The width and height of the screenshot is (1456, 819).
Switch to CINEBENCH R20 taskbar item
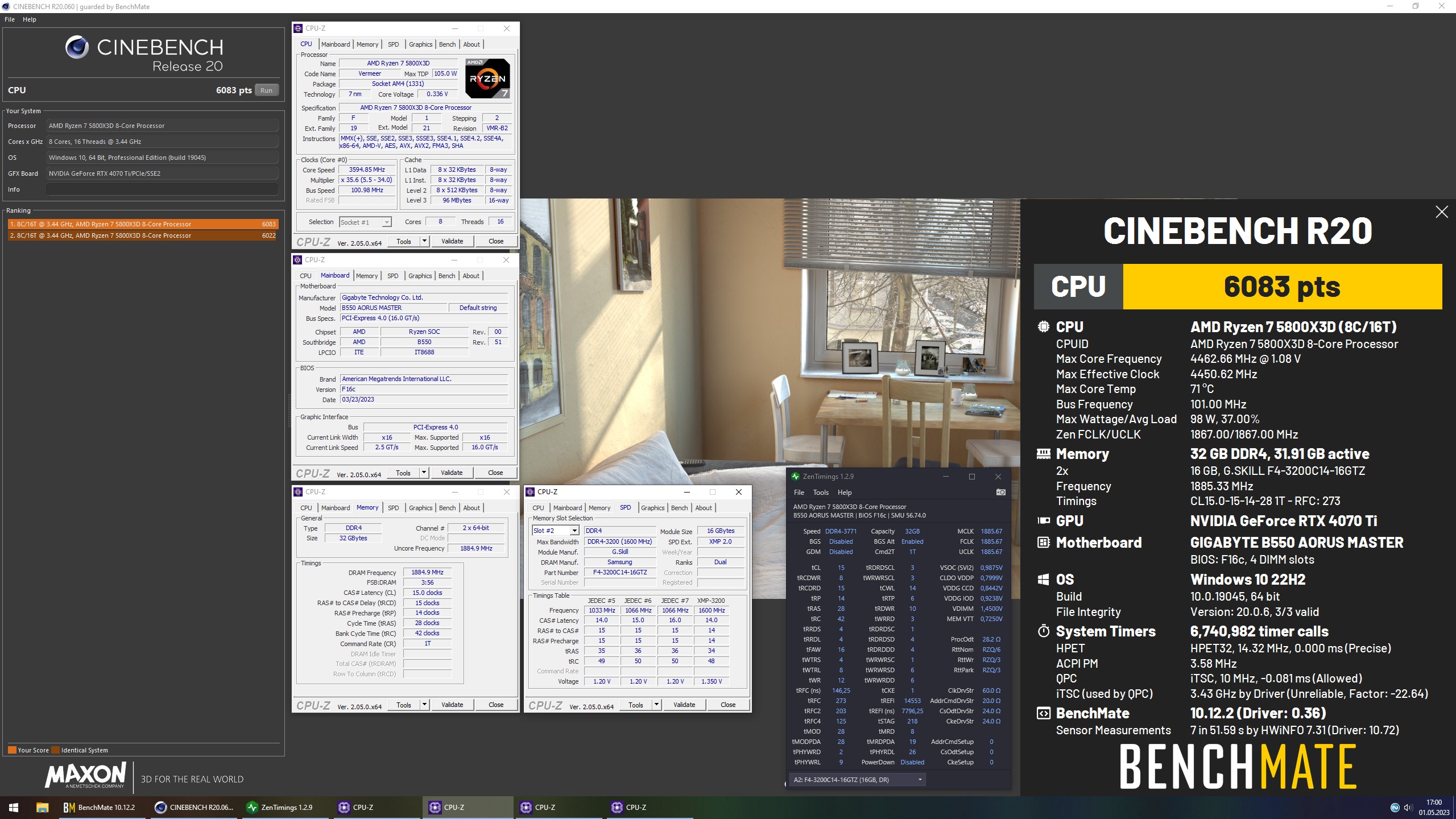tap(194, 807)
